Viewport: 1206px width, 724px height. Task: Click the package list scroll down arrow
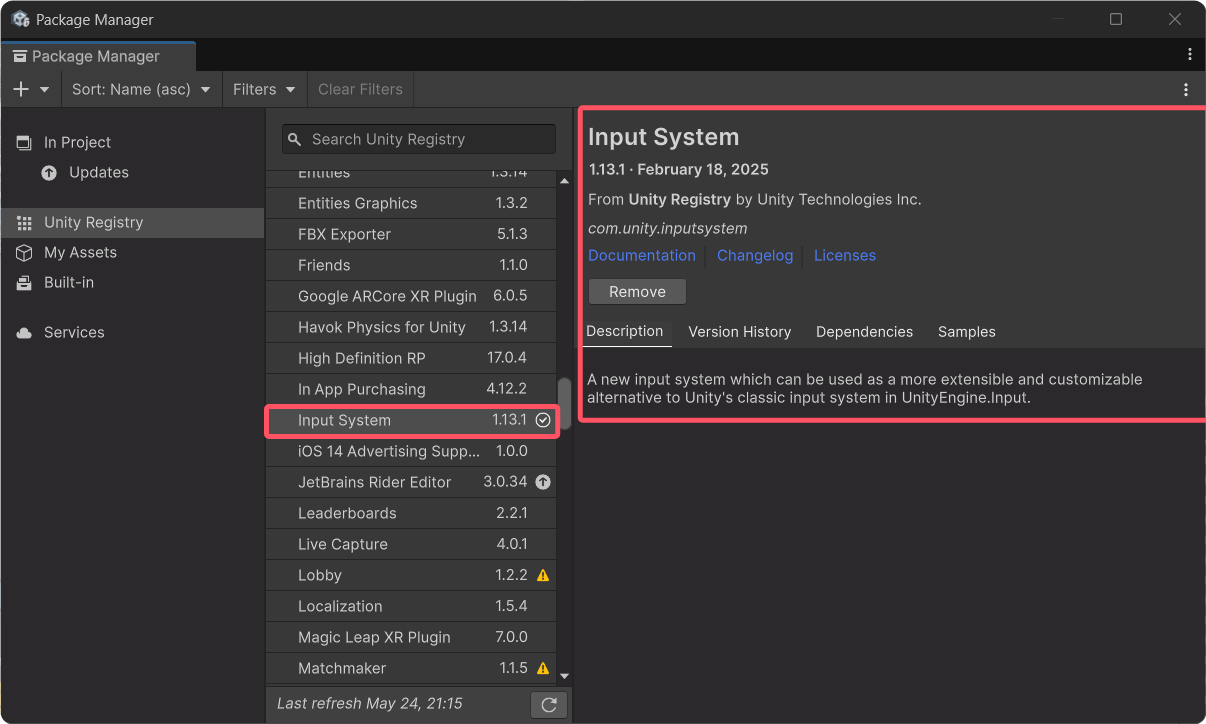(564, 676)
